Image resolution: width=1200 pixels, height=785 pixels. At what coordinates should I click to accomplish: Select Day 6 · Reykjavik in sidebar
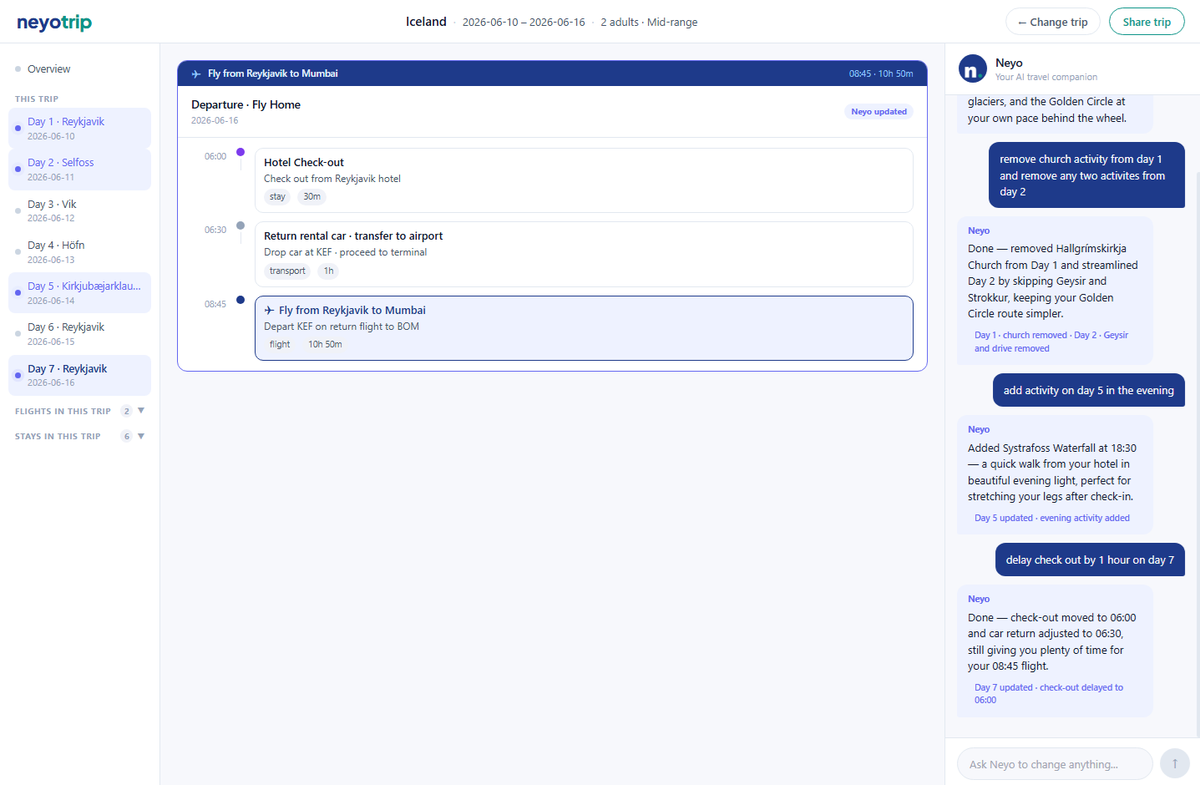(x=79, y=334)
